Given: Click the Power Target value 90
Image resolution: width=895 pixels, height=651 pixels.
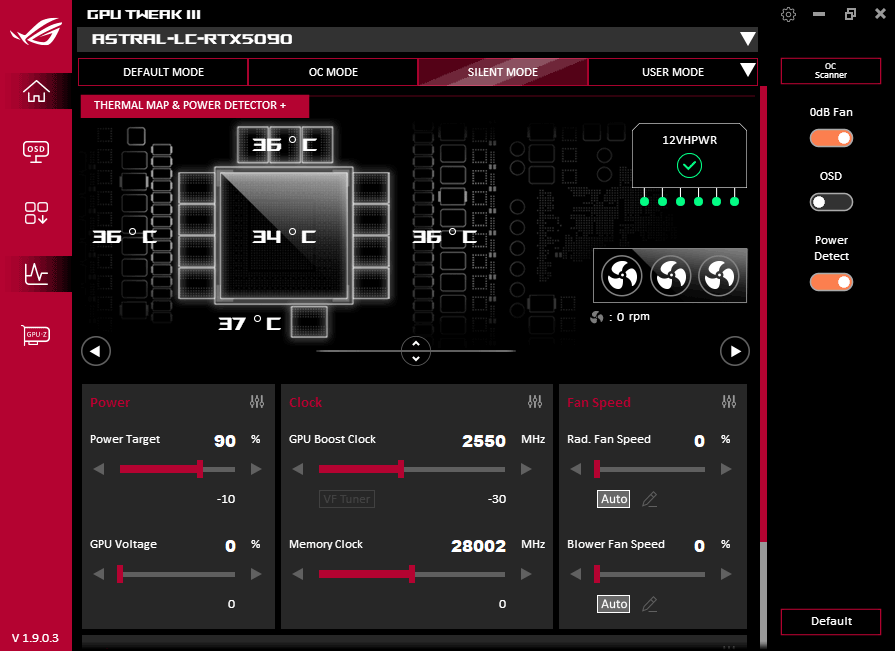Looking at the screenshot, I should pos(225,440).
